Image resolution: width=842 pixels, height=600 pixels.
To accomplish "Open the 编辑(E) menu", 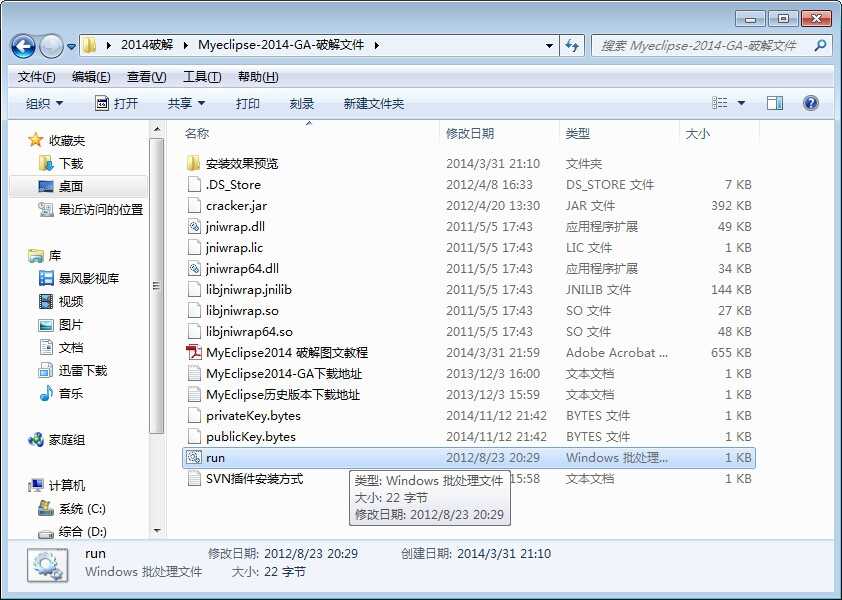I will tap(91, 77).
